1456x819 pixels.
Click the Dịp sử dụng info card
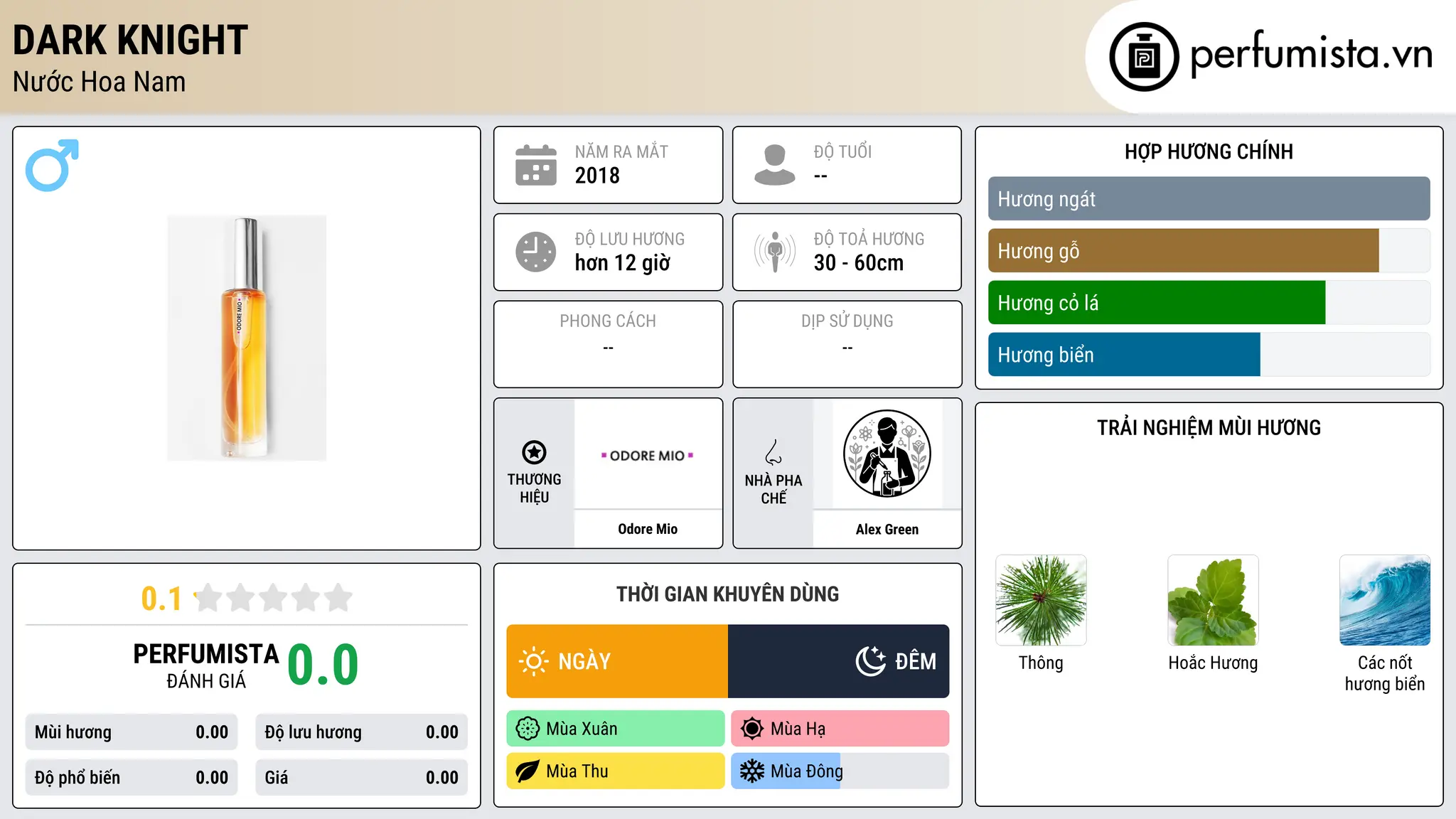click(x=847, y=344)
